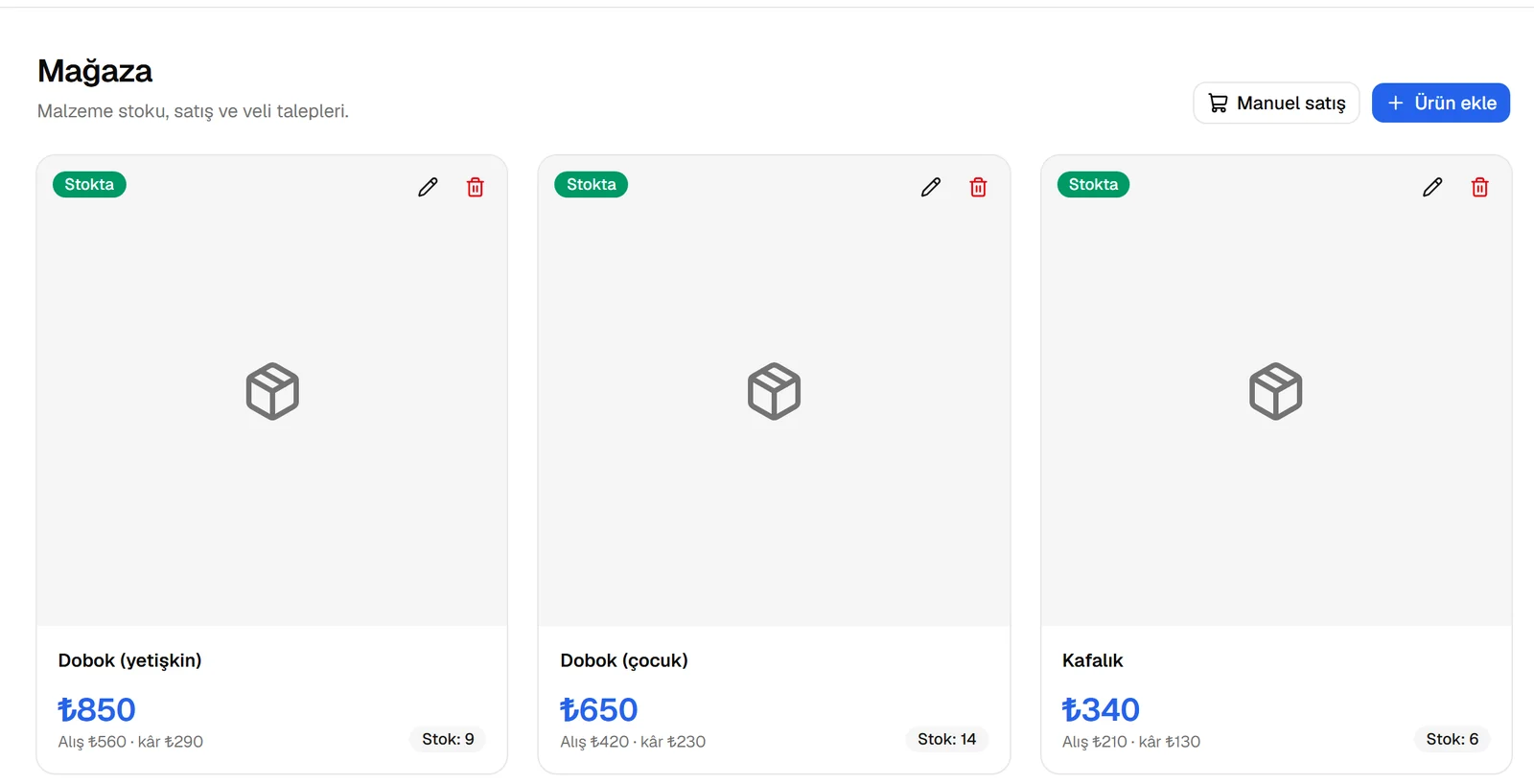
Task: Delete the Dobok (çocuk) product via trash icon
Action: tap(978, 187)
